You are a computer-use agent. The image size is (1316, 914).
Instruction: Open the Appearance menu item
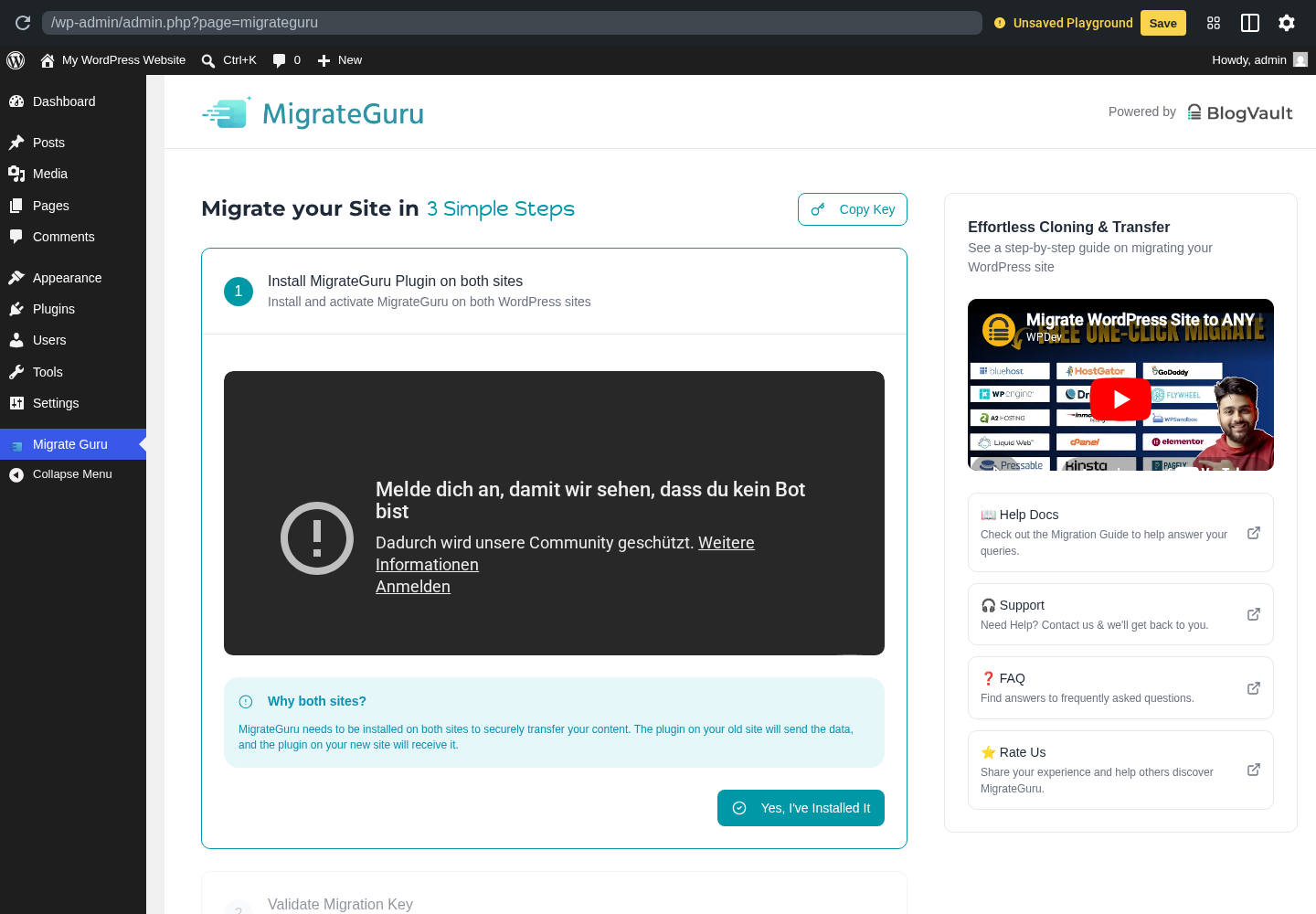(73, 278)
